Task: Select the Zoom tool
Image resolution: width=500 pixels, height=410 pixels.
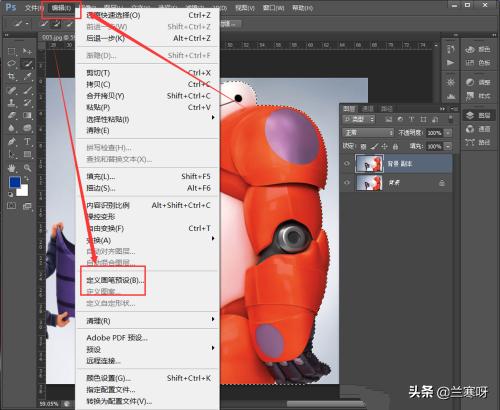Action: pos(27,167)
